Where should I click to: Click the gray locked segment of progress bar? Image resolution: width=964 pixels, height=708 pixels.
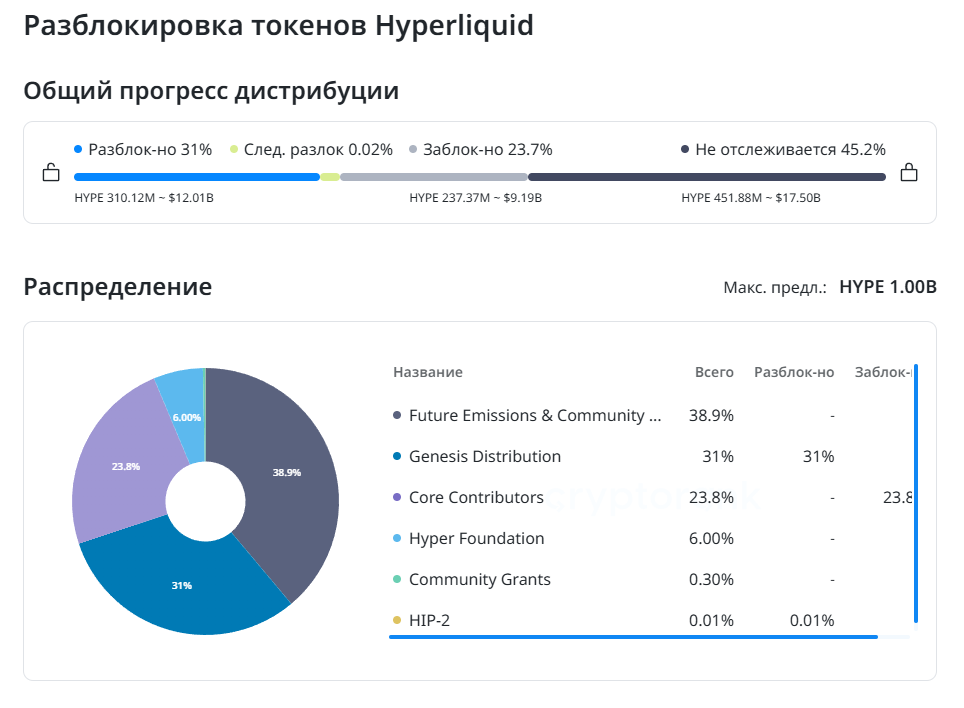click(x=433, y=177)
